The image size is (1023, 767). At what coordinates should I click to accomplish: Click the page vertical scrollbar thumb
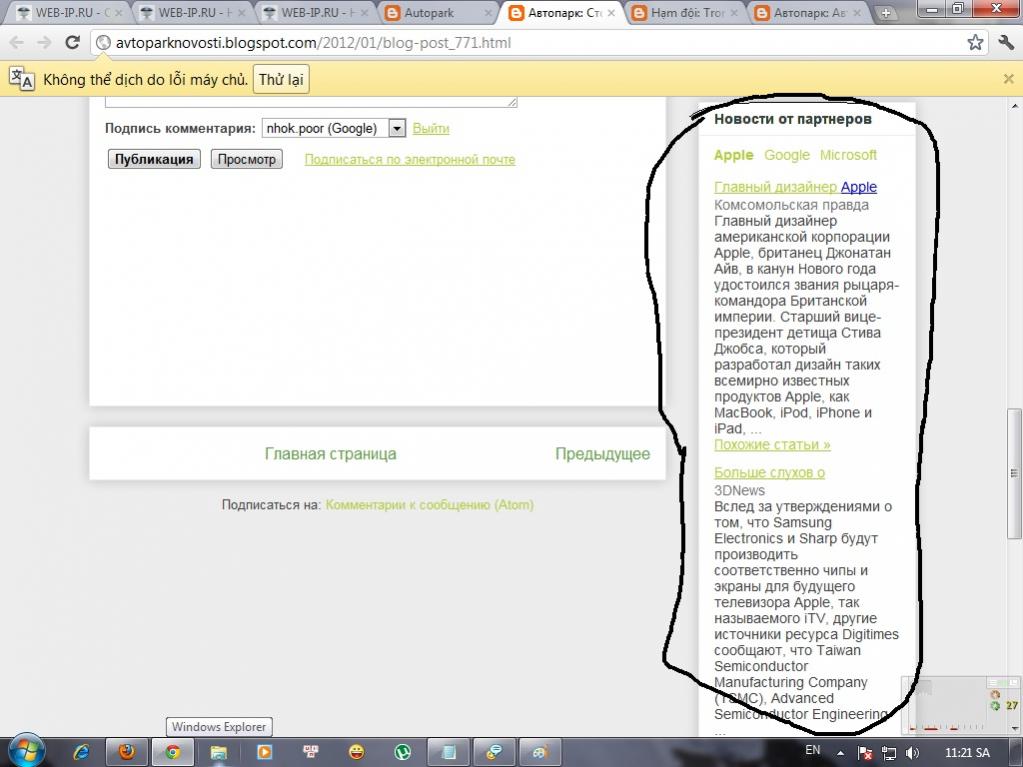pyautogui.click(x=1013, y=473)
